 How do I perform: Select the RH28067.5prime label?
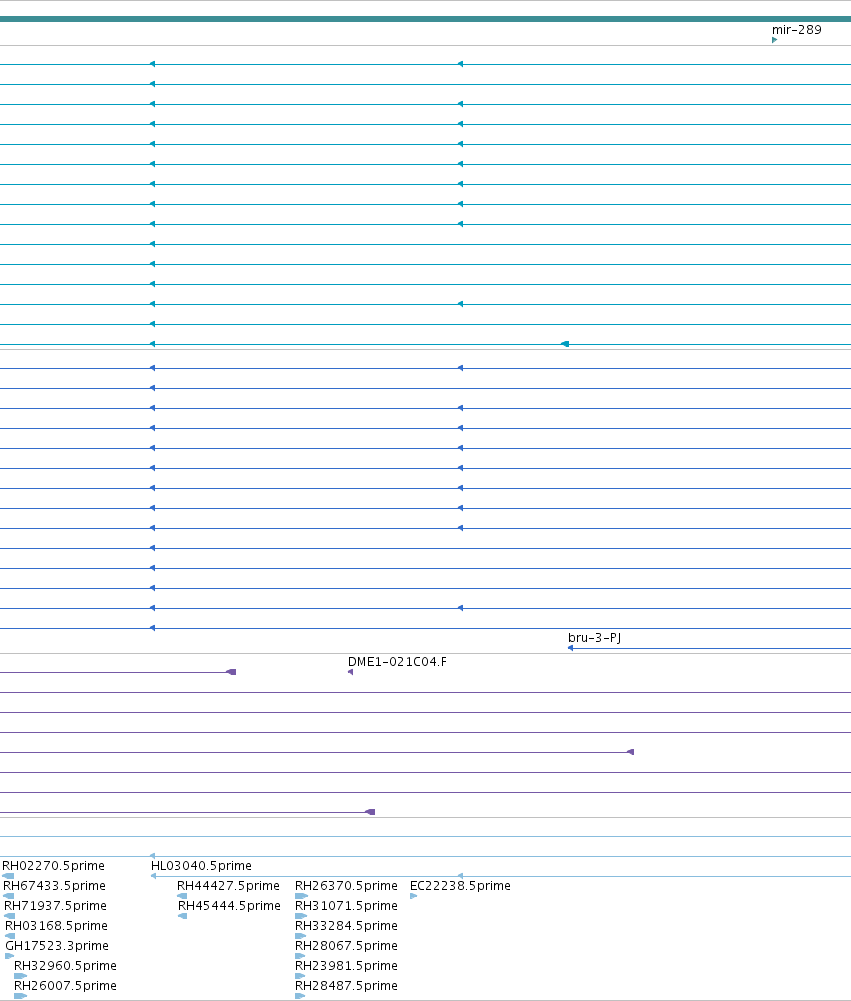click(346, 946)
